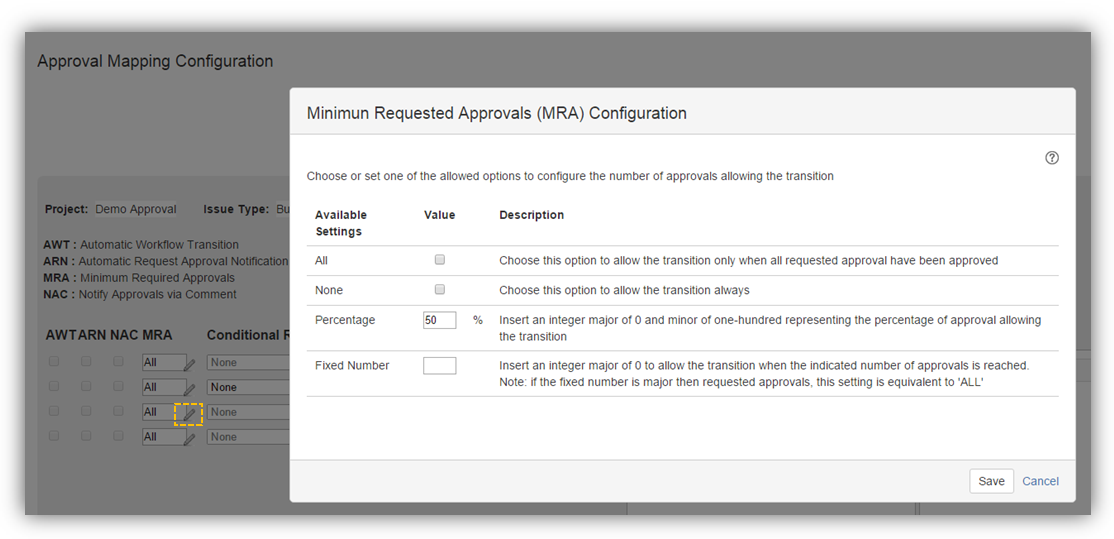Click the empty Fixed Number input field
This screenshot has height=539, width=1114.
pos(439,366)
